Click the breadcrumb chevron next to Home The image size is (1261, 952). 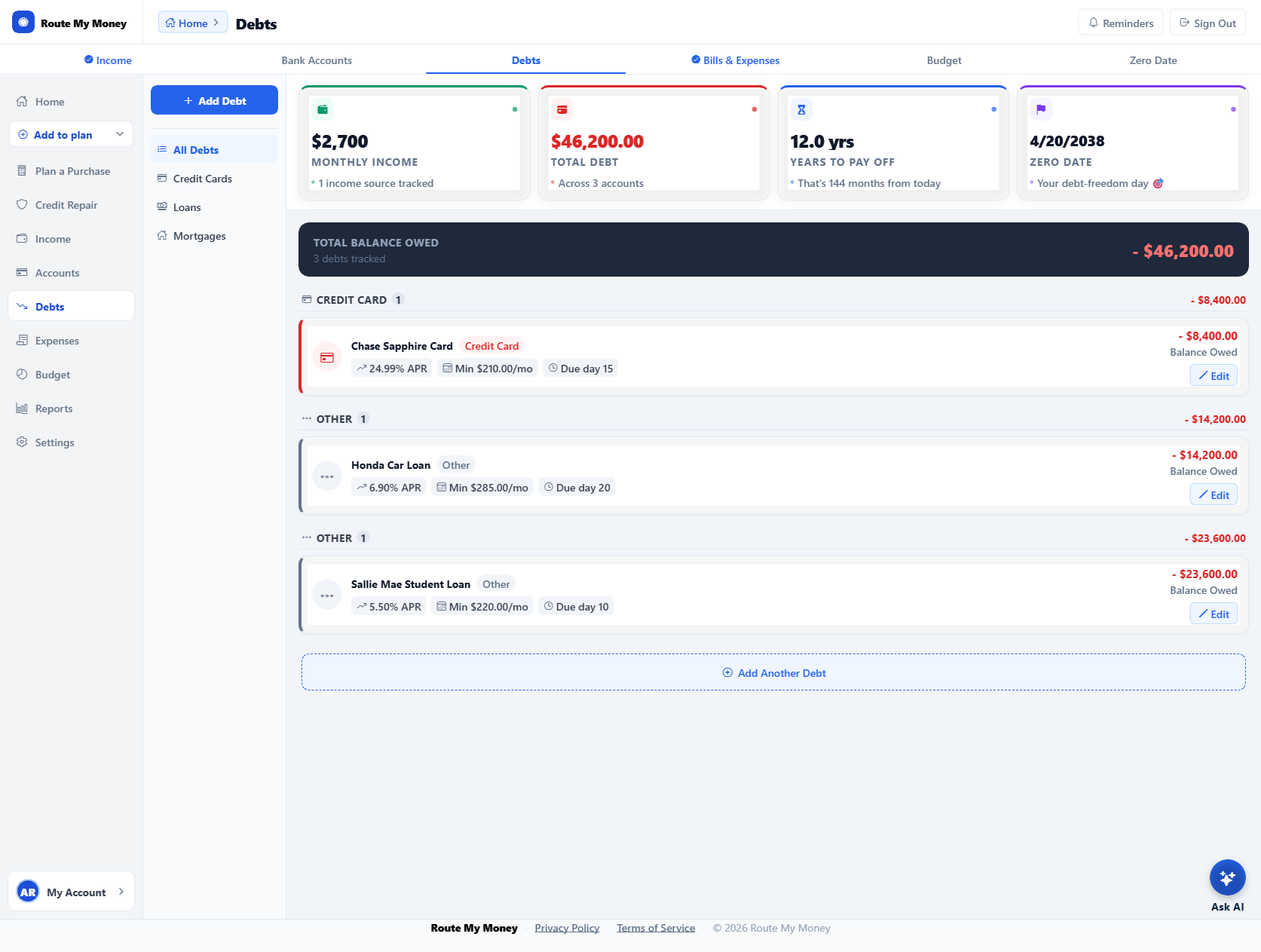[x=216, y=22]
